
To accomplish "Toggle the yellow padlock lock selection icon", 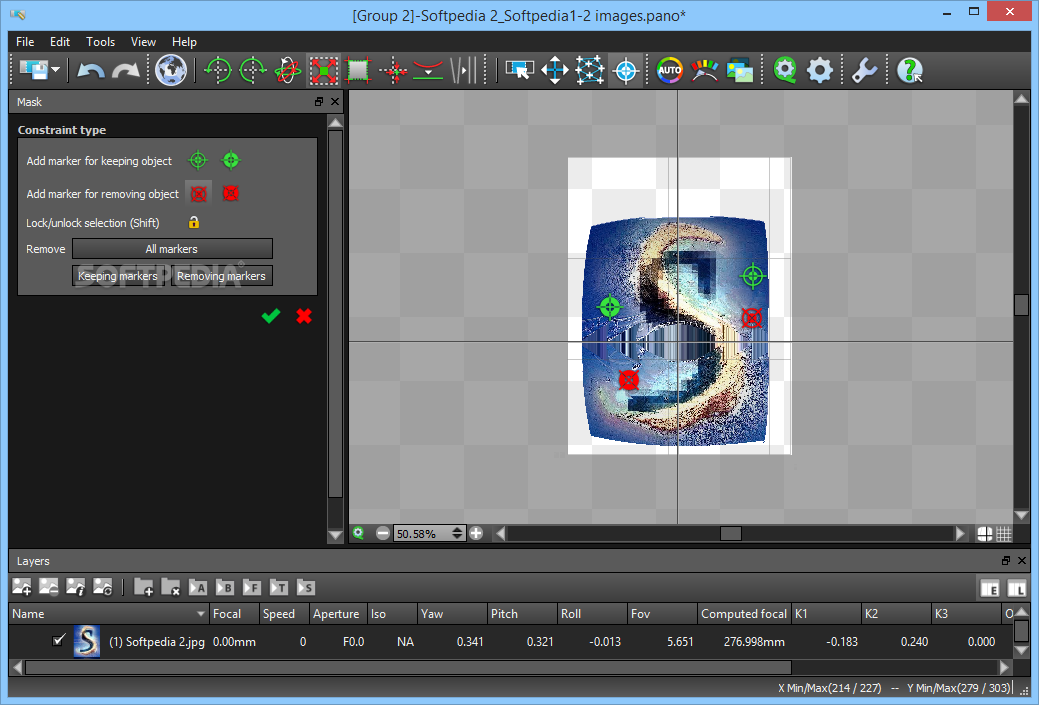I will [193, 223].
